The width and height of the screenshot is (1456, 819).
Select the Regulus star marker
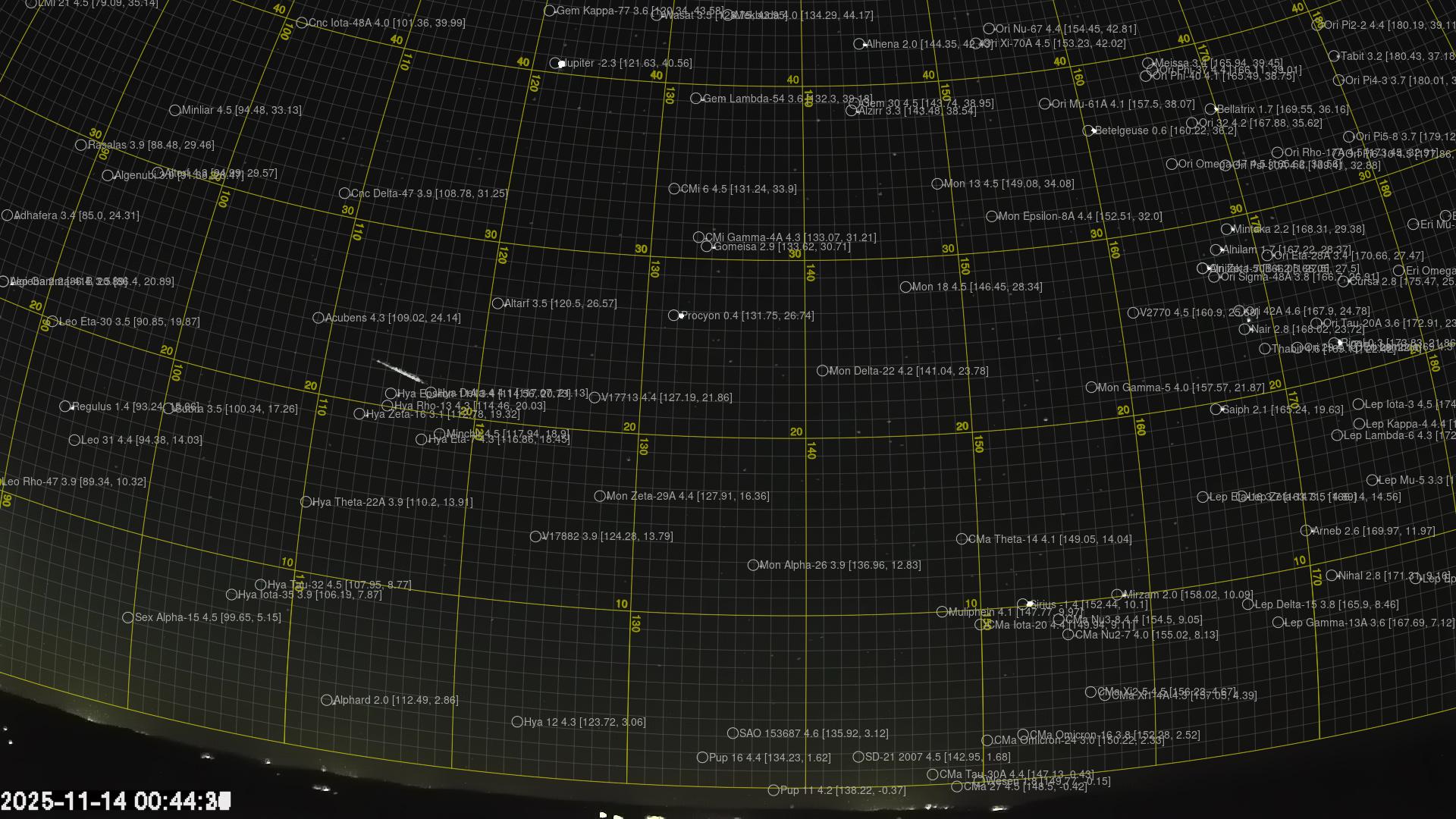(x=65, y=406)
